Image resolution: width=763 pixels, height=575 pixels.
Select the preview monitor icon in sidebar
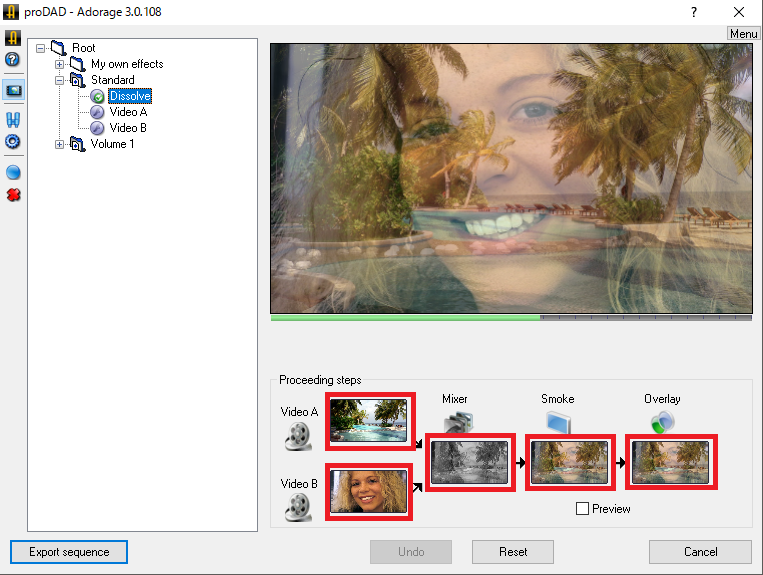pyautogui.click(x=13, y=90)
